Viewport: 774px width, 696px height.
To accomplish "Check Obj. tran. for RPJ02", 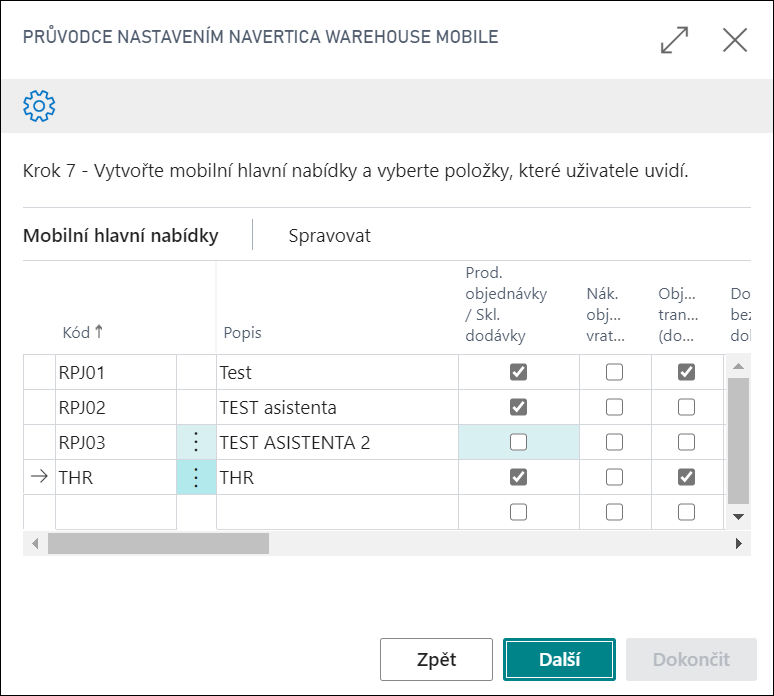I will [686, 407].
